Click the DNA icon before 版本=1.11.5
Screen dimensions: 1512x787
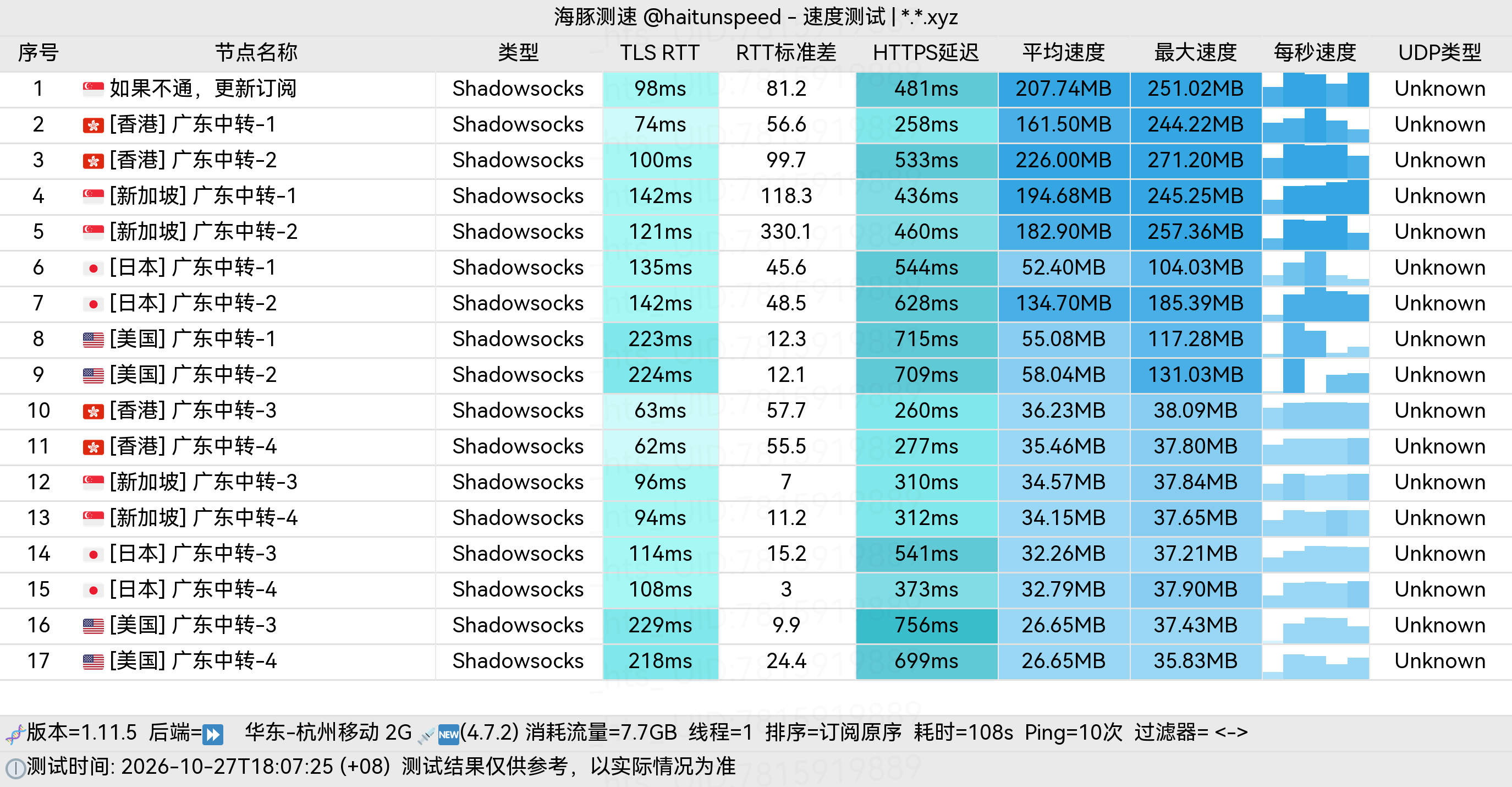tap(15, 734)
